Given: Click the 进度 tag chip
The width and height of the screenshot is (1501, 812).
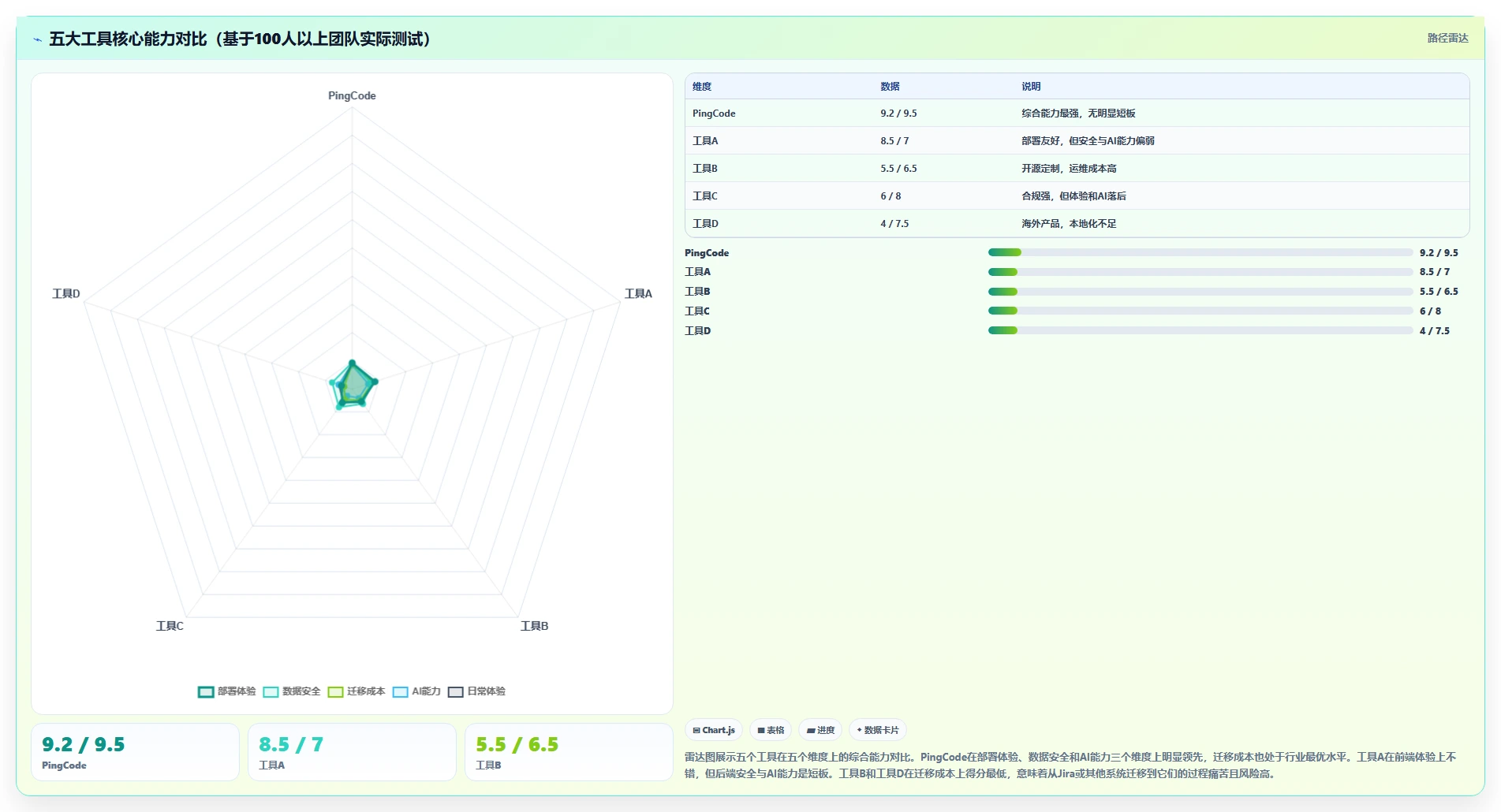Looking at the screenshot, I should (820, 730).
